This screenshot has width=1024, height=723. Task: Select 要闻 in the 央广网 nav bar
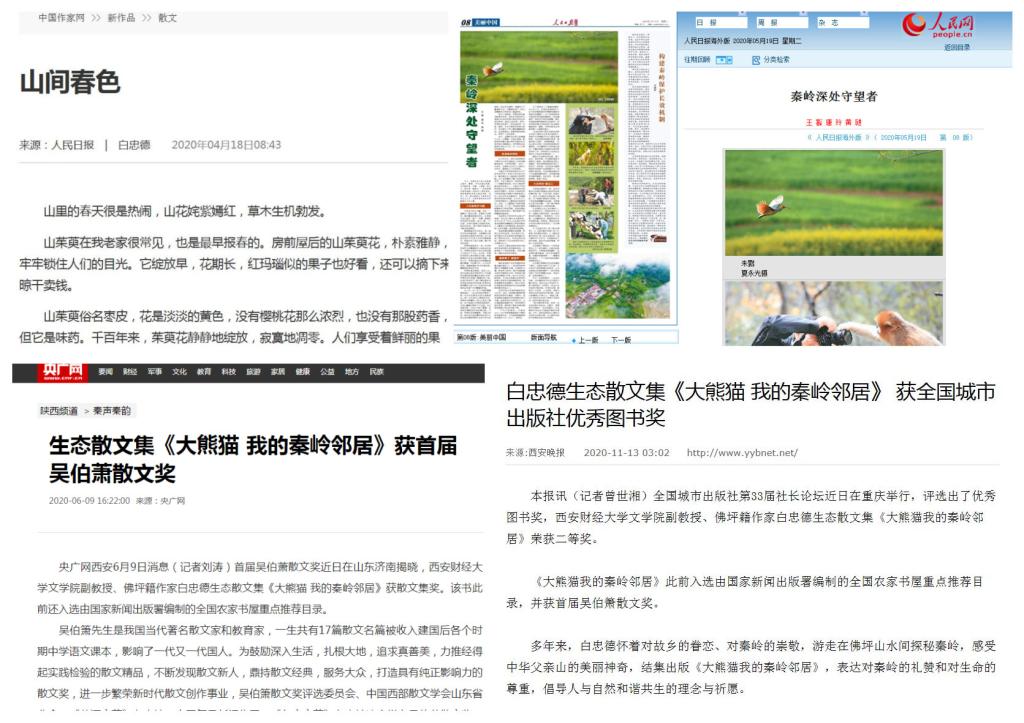coord(105,372)
